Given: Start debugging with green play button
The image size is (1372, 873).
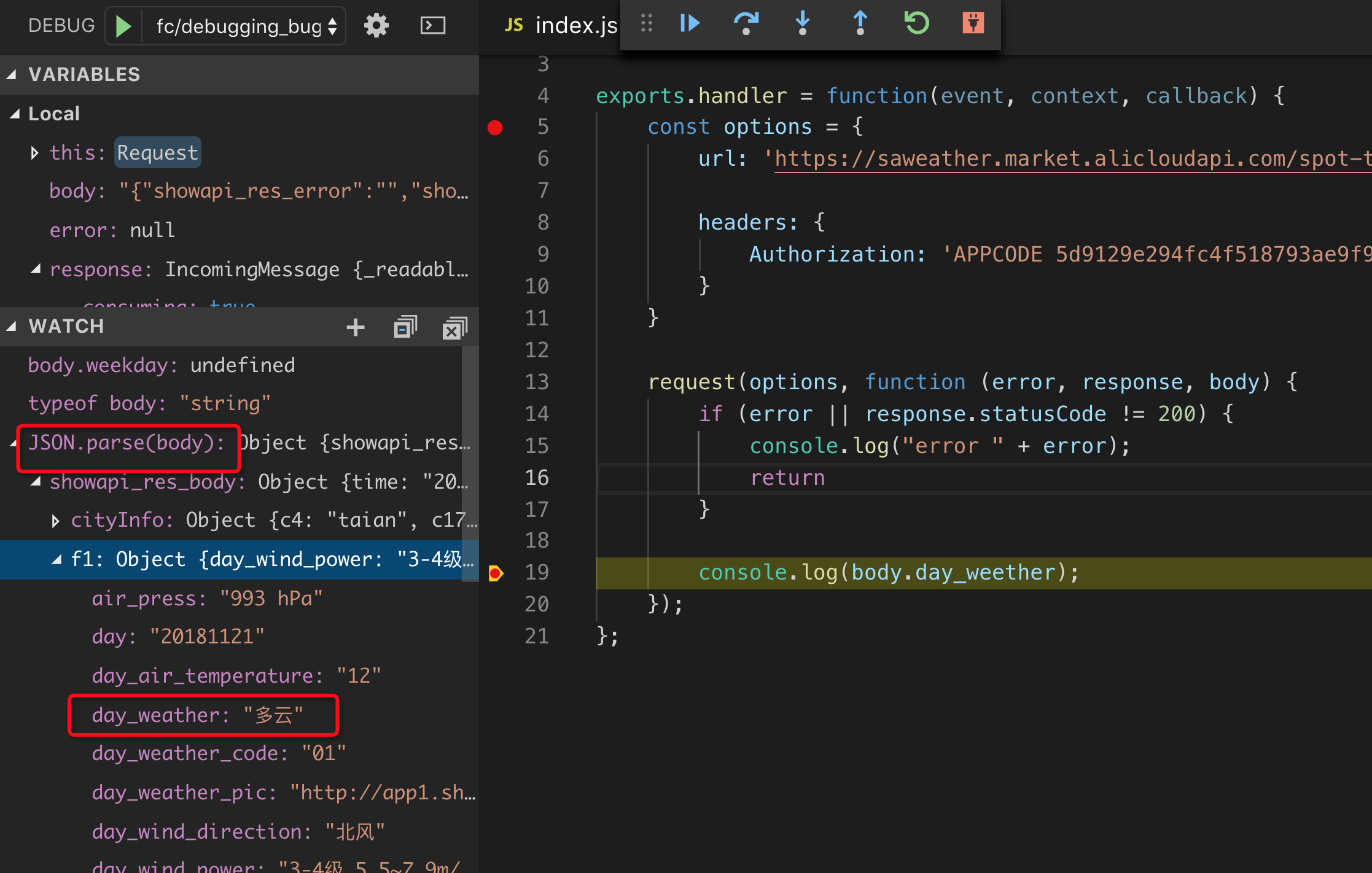Looking at the screenshot, I should pyautogui.click(x=123, y=26).
